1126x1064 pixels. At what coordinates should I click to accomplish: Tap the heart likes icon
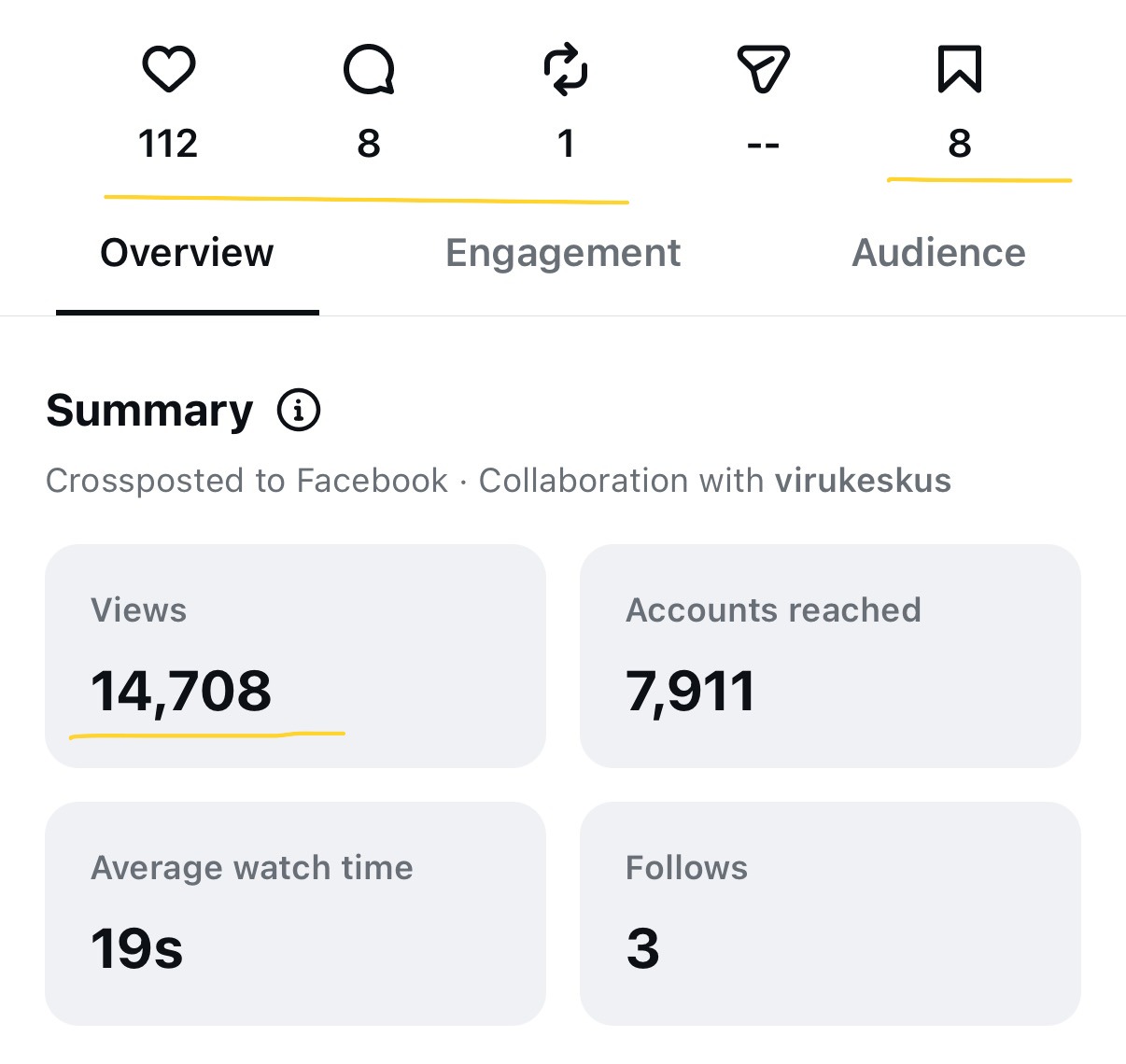click(168, 70)
